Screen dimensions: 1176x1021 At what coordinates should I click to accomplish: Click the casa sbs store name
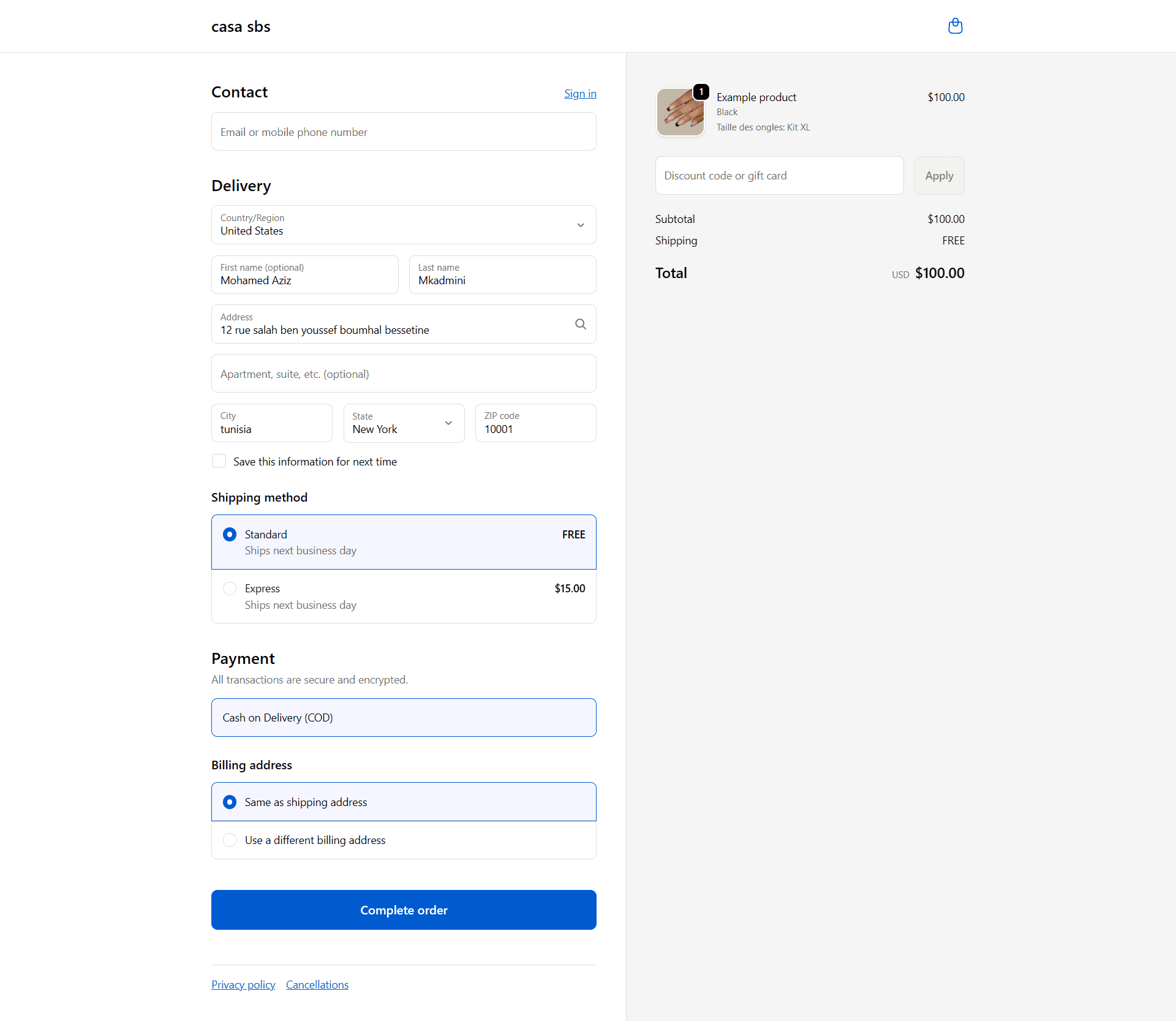click(241, 26)
